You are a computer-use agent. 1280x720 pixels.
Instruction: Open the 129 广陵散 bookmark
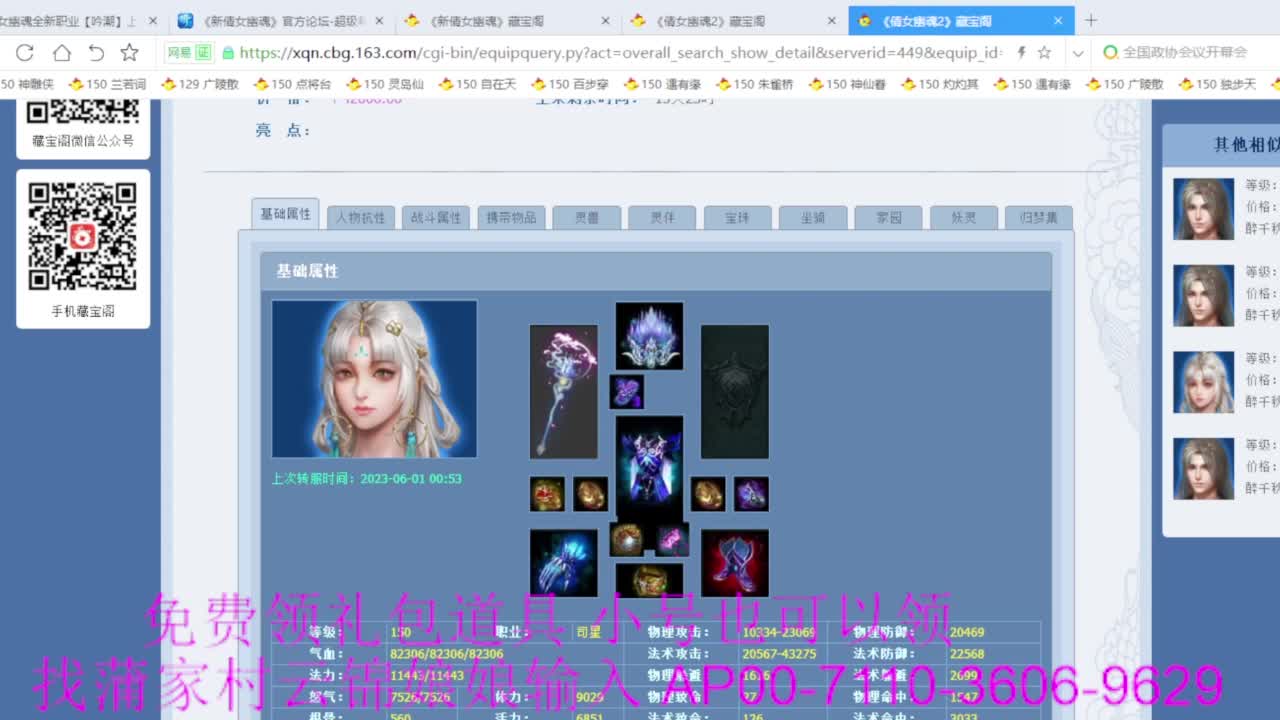pyautogui.click(x=200, y=85)
